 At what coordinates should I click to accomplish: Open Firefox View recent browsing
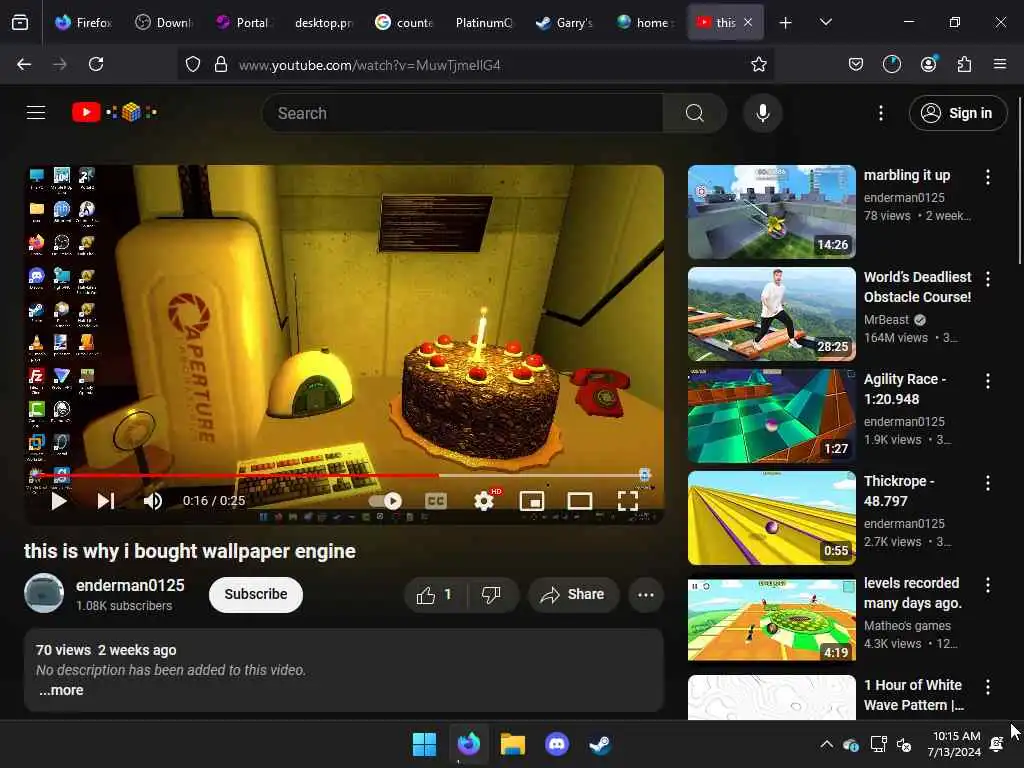tap(20, 23)
